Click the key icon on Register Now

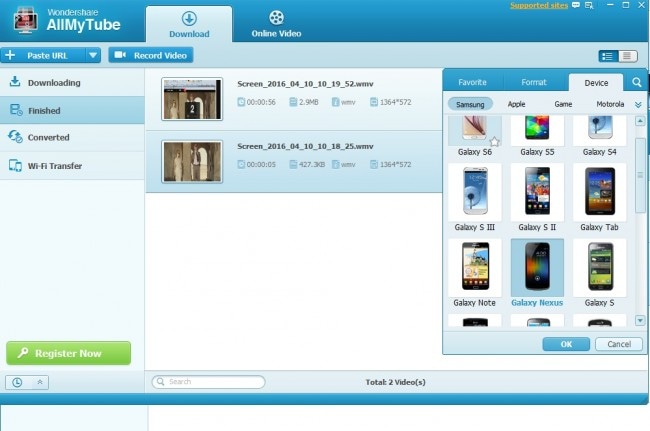click(23, 353)
